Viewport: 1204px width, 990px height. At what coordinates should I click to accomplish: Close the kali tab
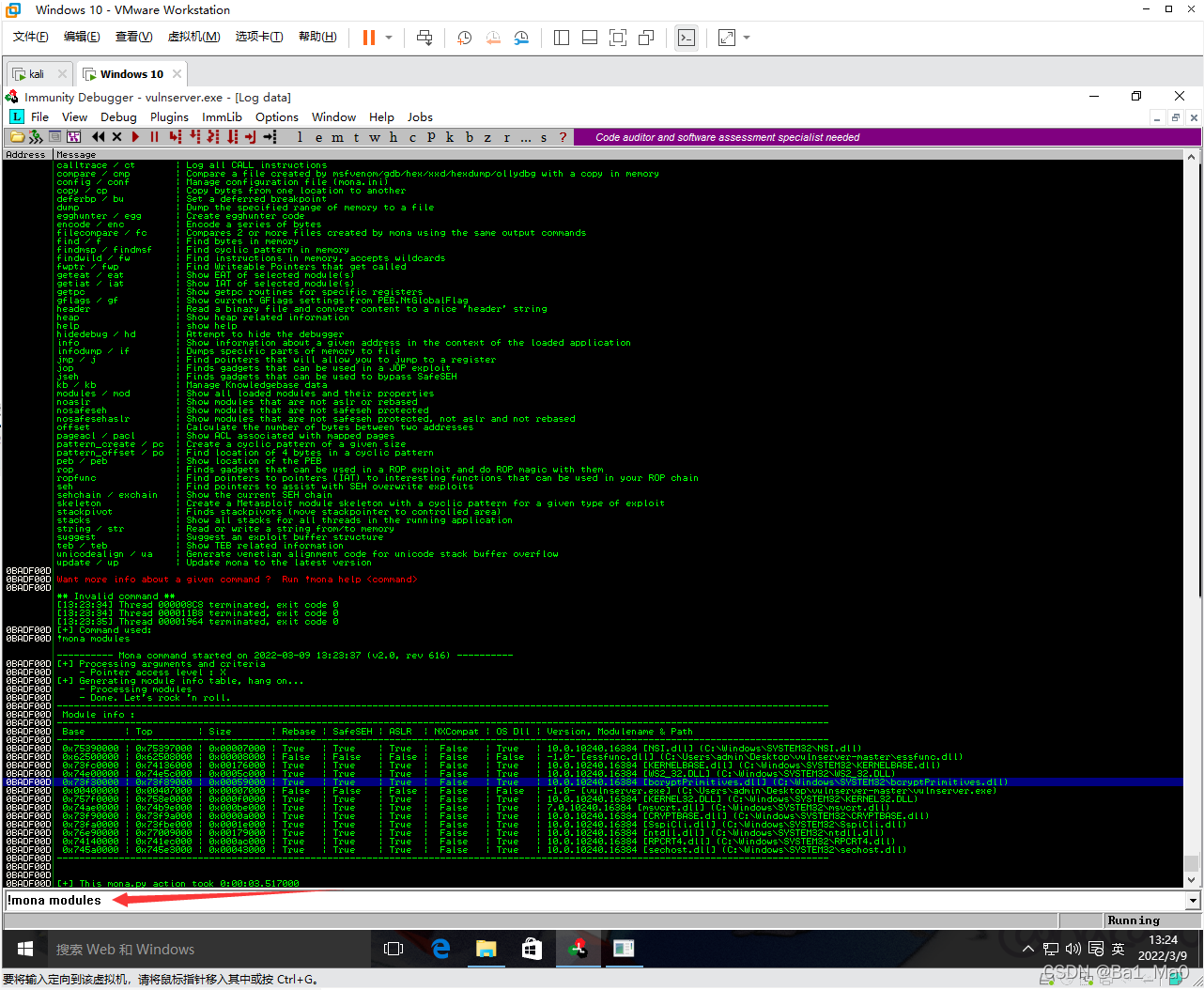[x=63, y=74]
